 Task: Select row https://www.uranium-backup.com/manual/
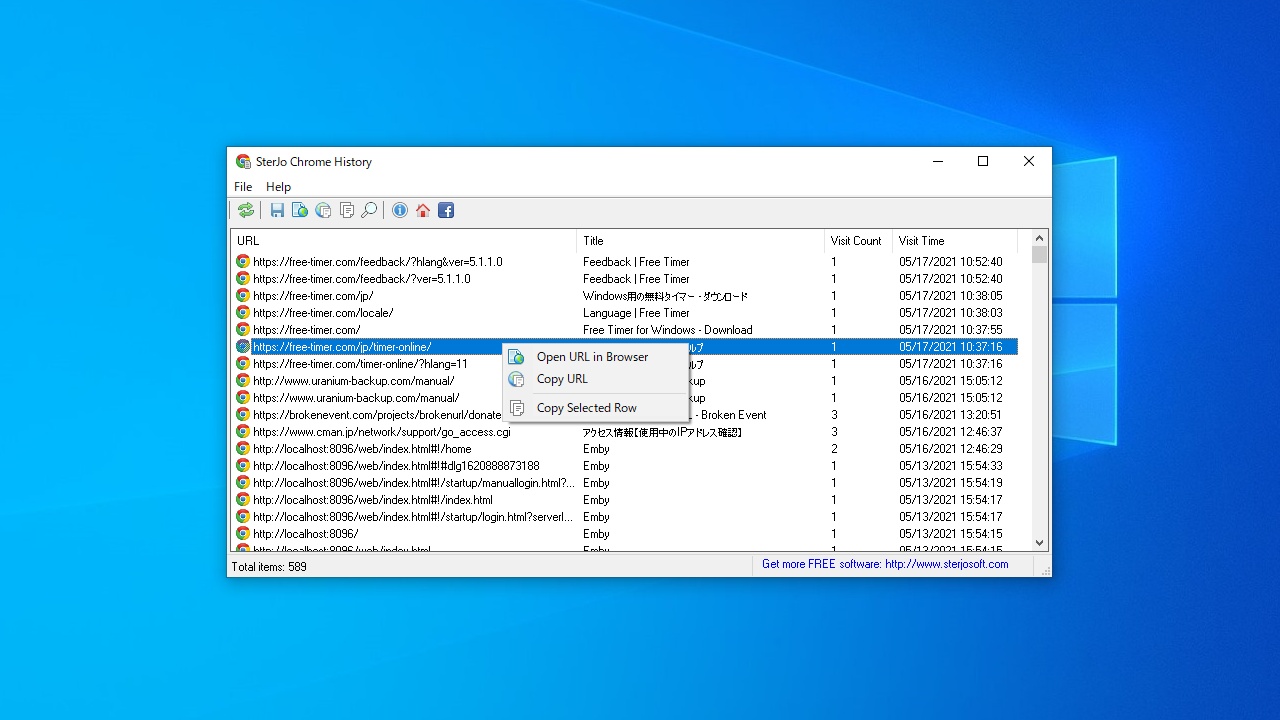(x=625, y=397)
